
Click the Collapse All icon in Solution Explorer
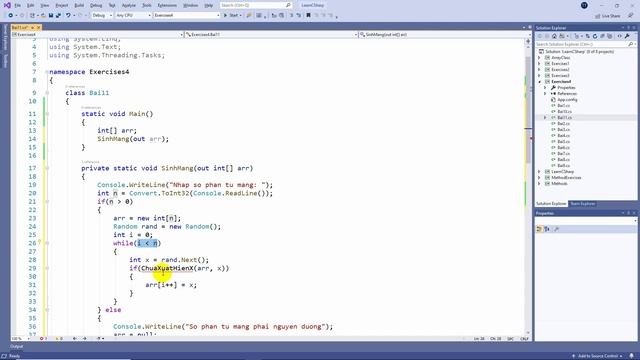click(x=602, y=36)
